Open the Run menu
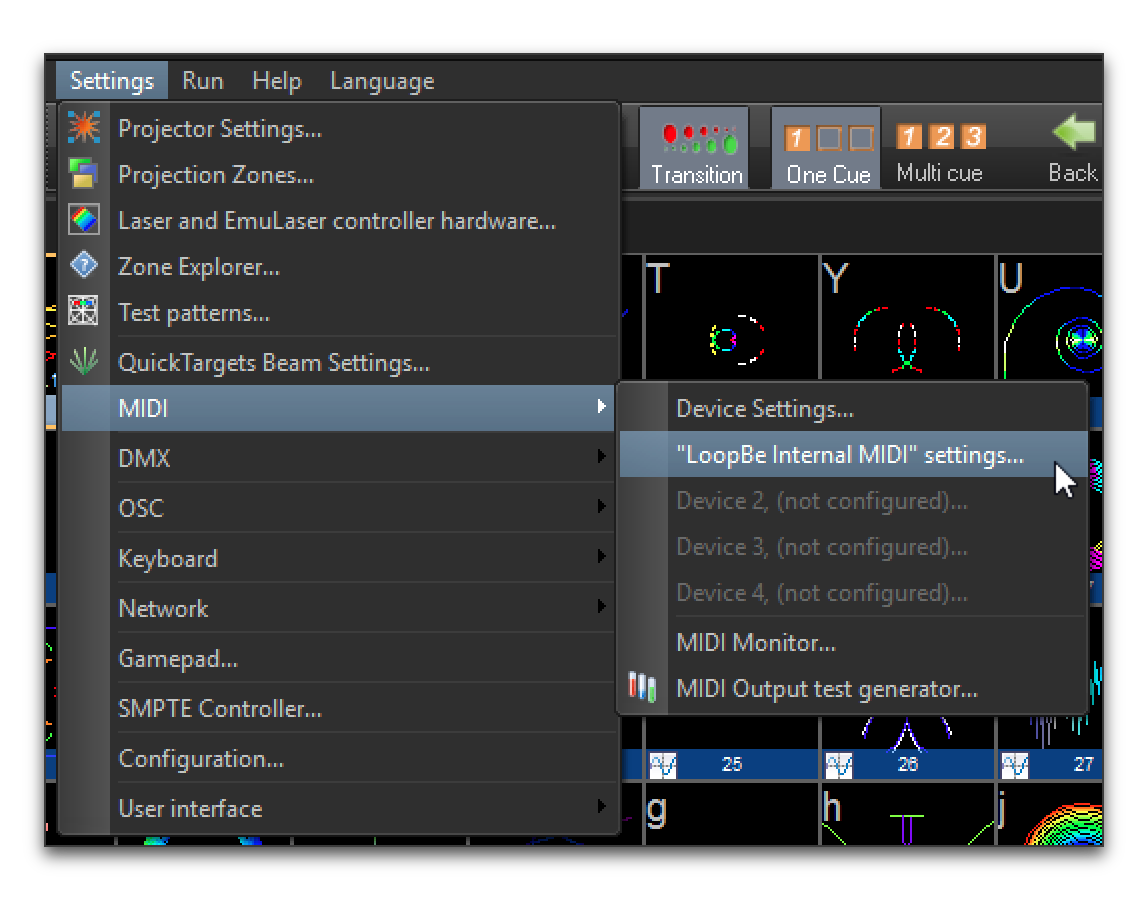Viewport: 1148px width, 898px height. coord(203,81)
